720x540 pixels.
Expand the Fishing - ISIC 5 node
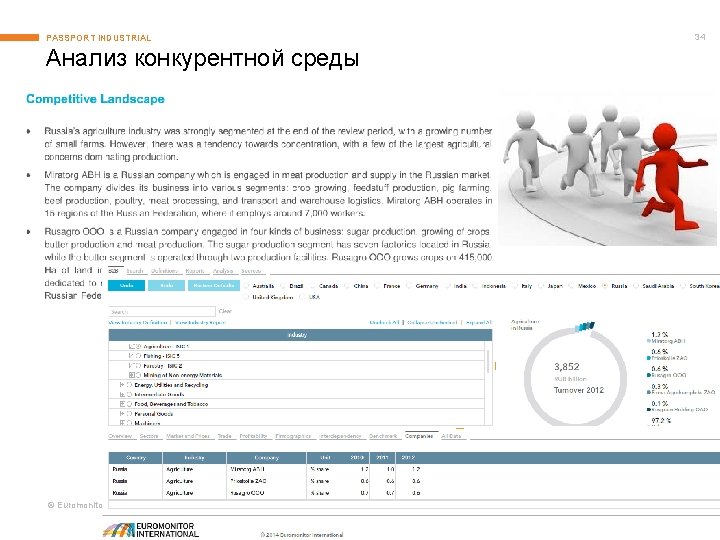(131, 356)
